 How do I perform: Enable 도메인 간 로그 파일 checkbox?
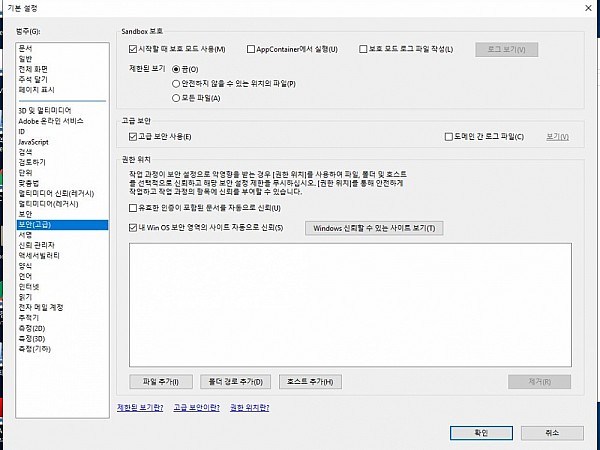448,136
